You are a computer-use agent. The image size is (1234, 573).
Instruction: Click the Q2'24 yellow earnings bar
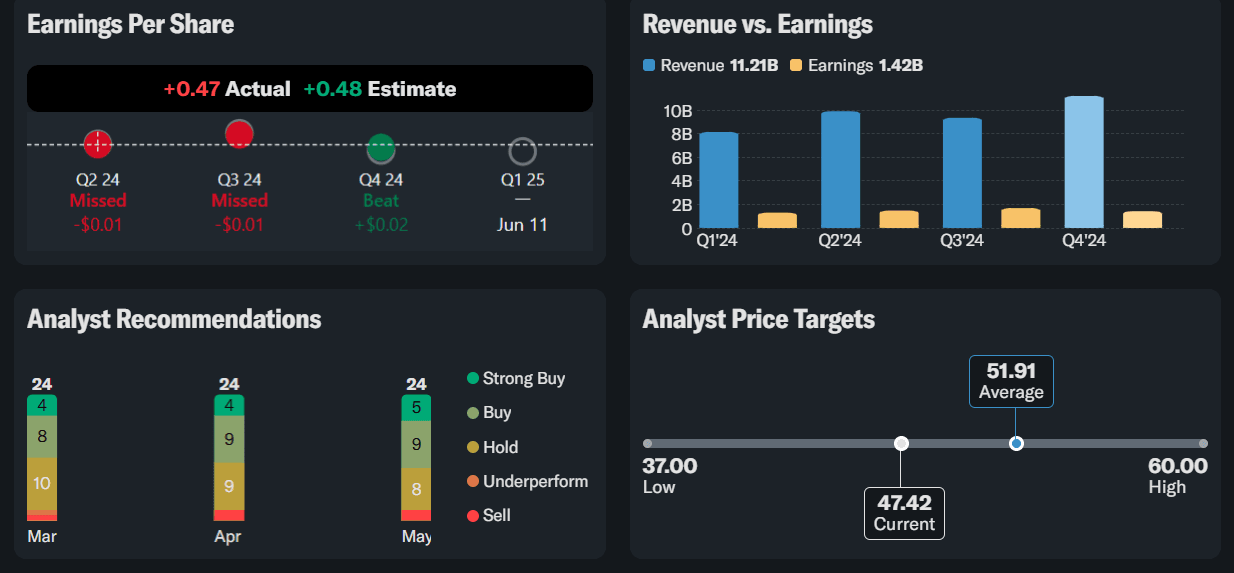(x=899, y=219)
